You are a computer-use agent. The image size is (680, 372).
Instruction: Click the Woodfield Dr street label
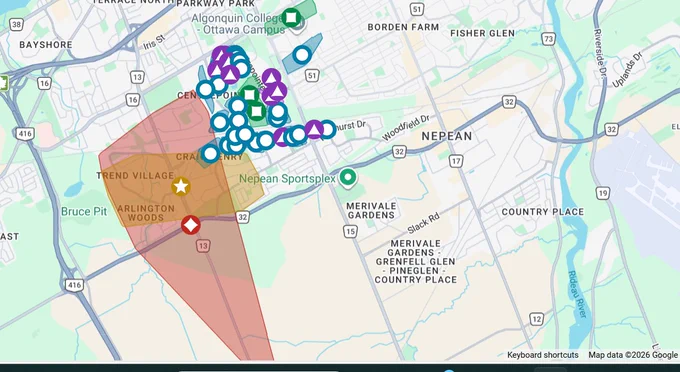point(405,128)
